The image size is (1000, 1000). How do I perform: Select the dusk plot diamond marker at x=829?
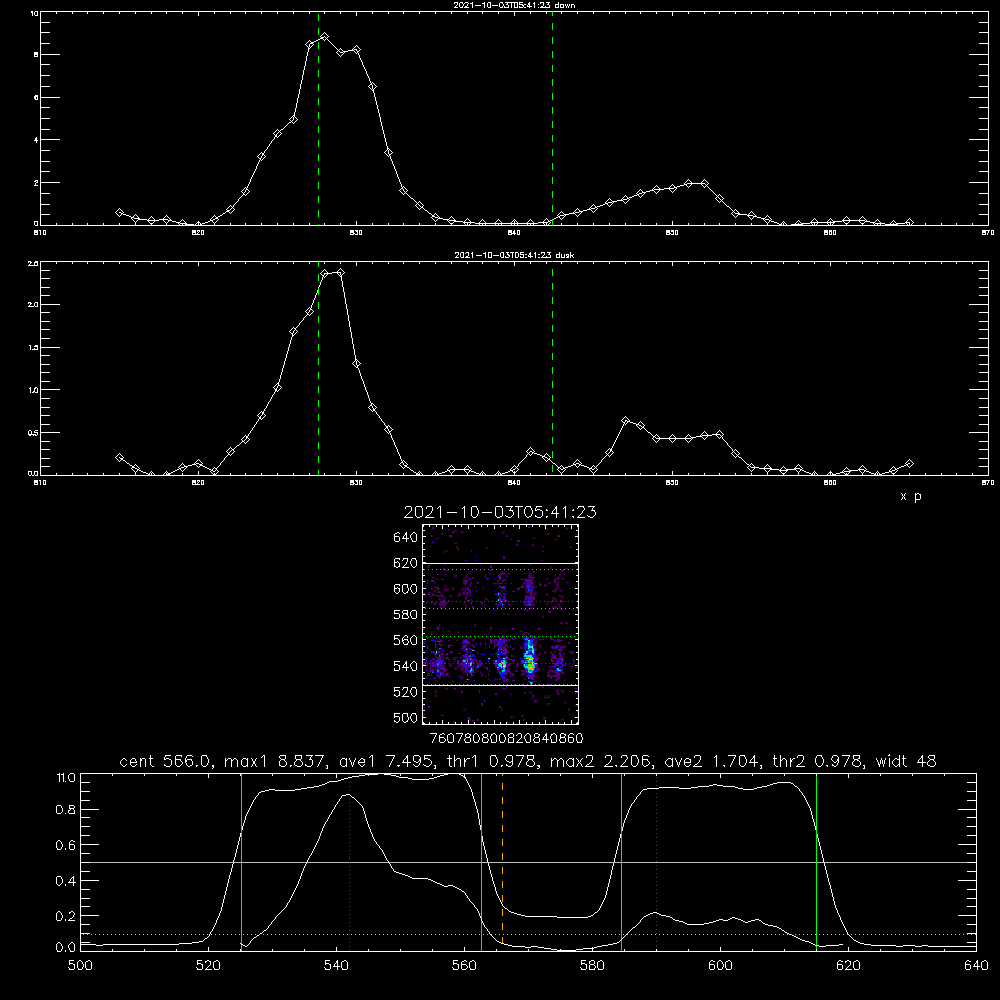341,272
